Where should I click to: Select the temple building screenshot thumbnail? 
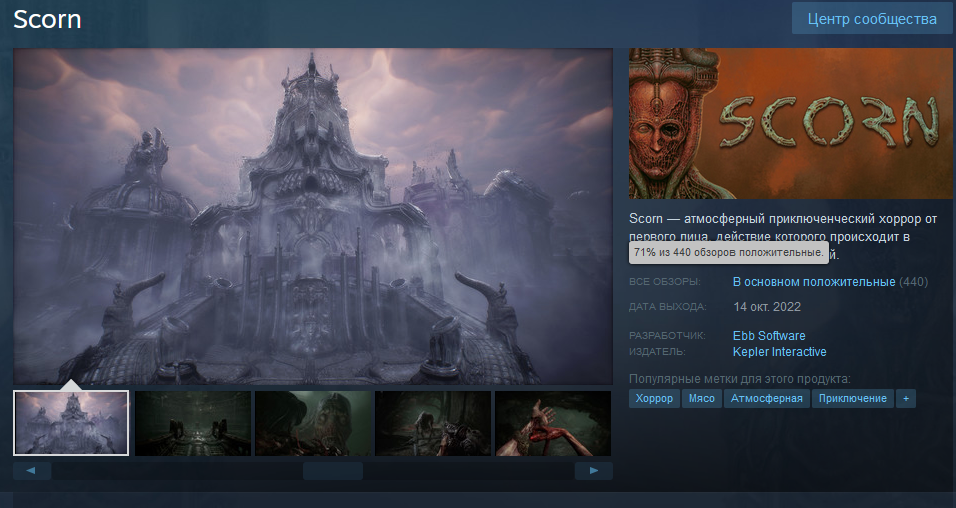click(71, 423)
